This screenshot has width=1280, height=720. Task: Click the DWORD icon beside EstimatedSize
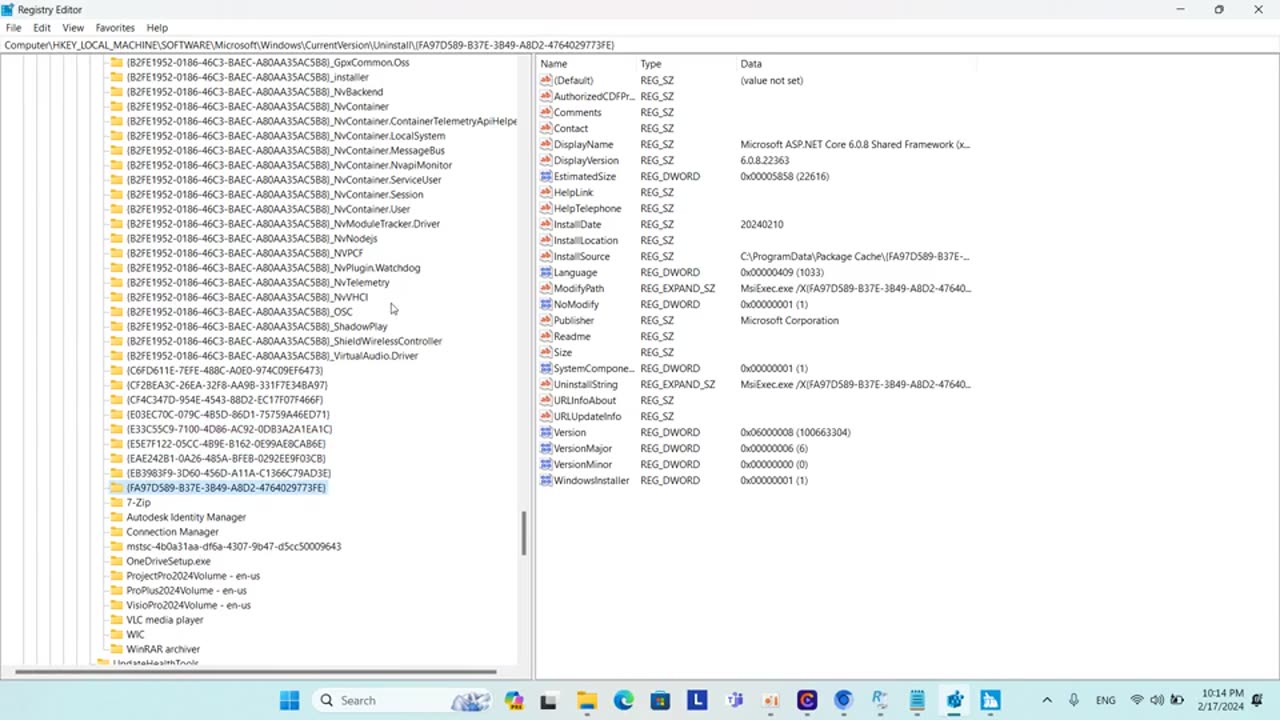pos(546,176)
